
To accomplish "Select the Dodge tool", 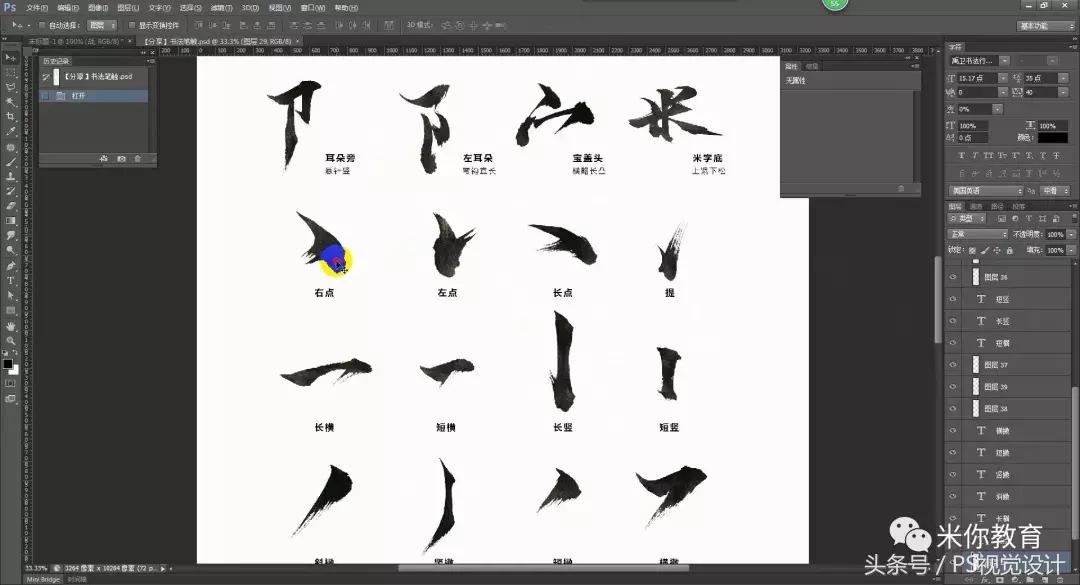I will [x=10, y=250].
